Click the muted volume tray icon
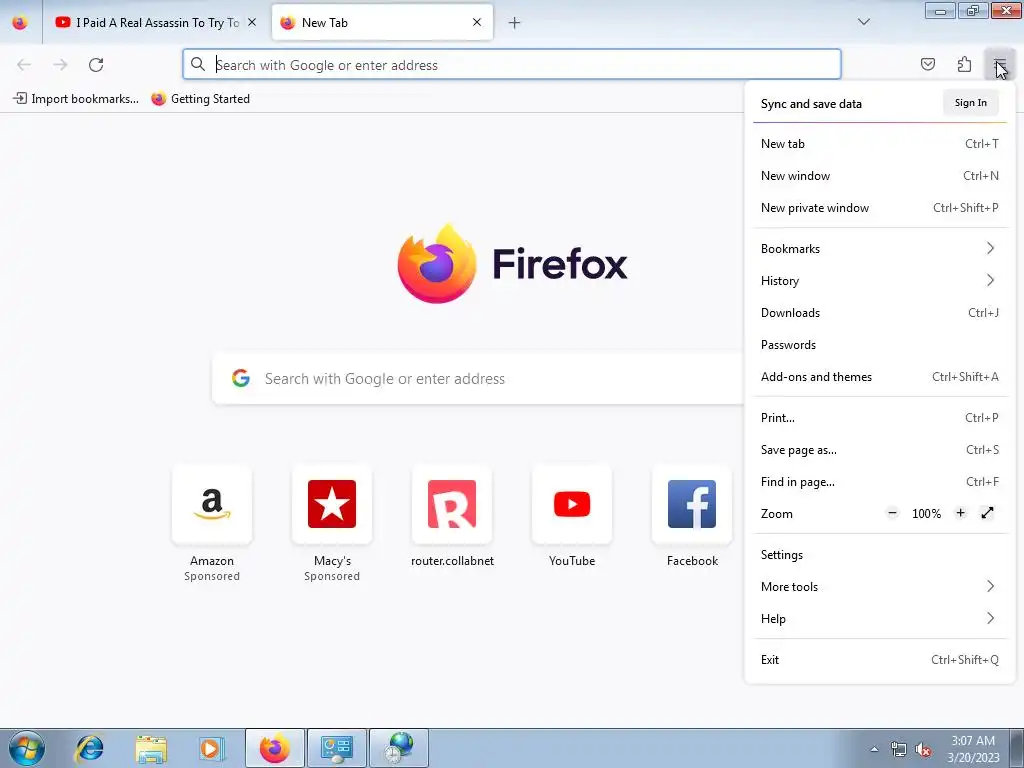 click(923, 750)
